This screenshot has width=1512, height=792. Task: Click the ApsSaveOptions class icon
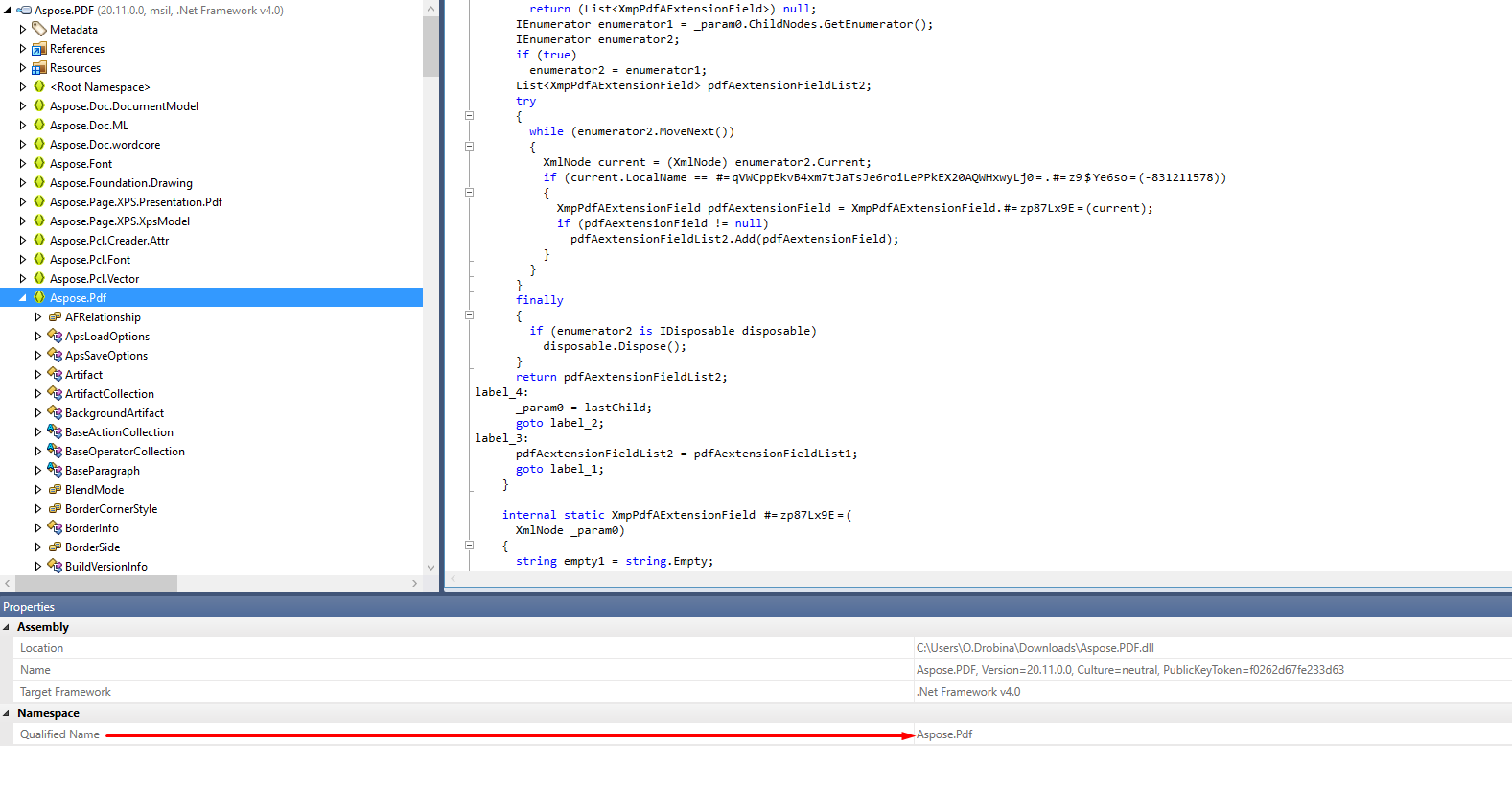click(x=55, y=355)
